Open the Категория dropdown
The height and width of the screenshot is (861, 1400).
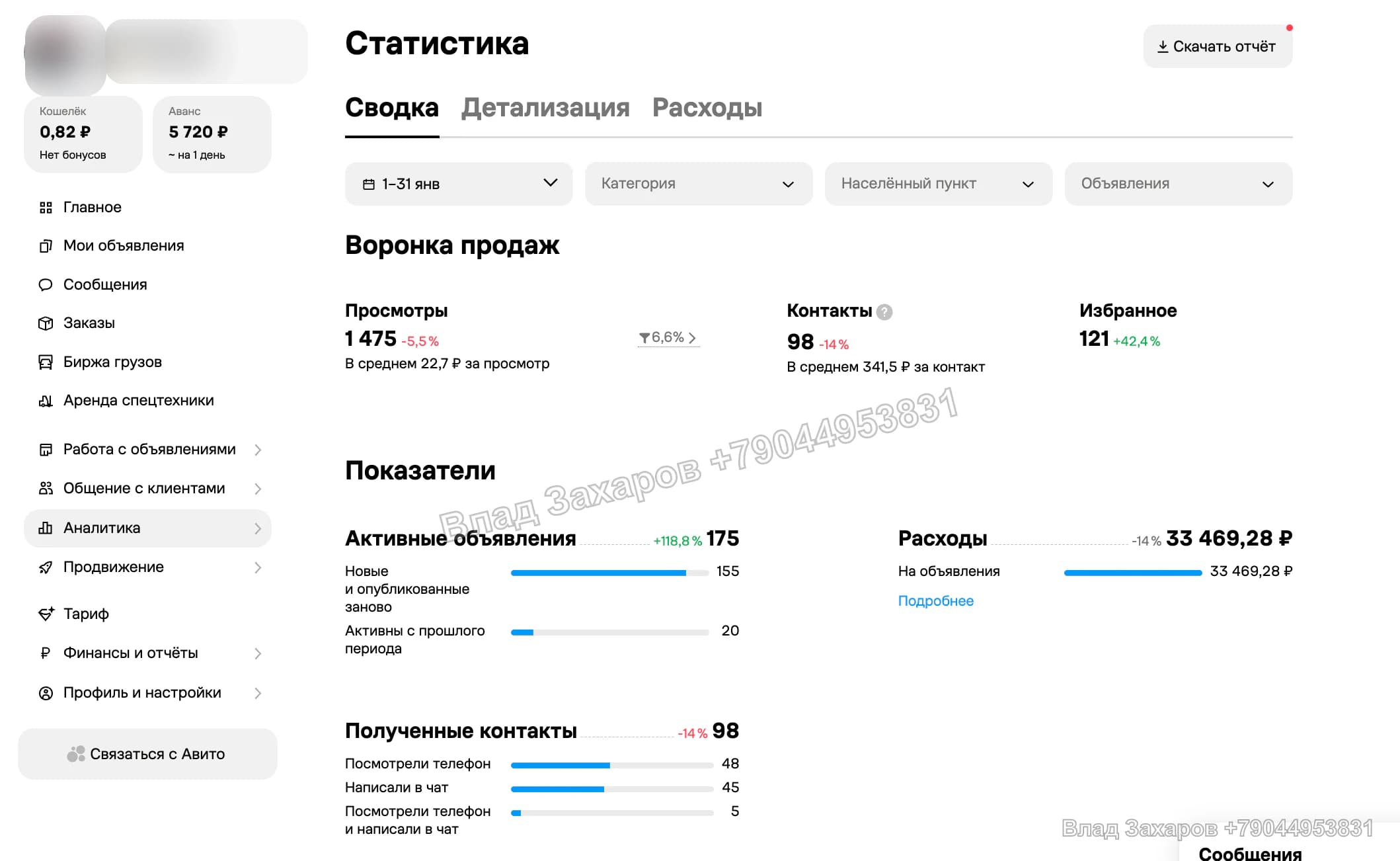pos(699,184)
